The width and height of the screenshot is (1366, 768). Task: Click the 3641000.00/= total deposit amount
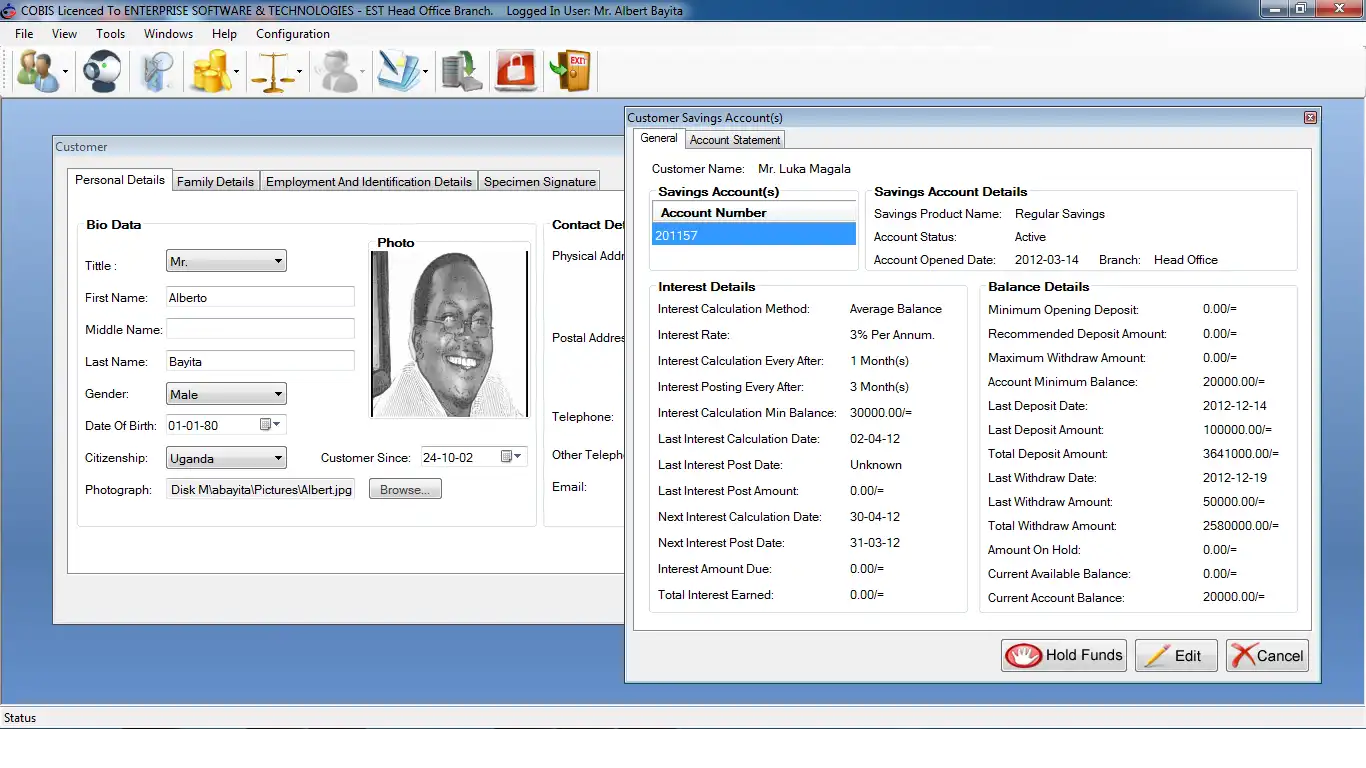tap(1241, 453)
